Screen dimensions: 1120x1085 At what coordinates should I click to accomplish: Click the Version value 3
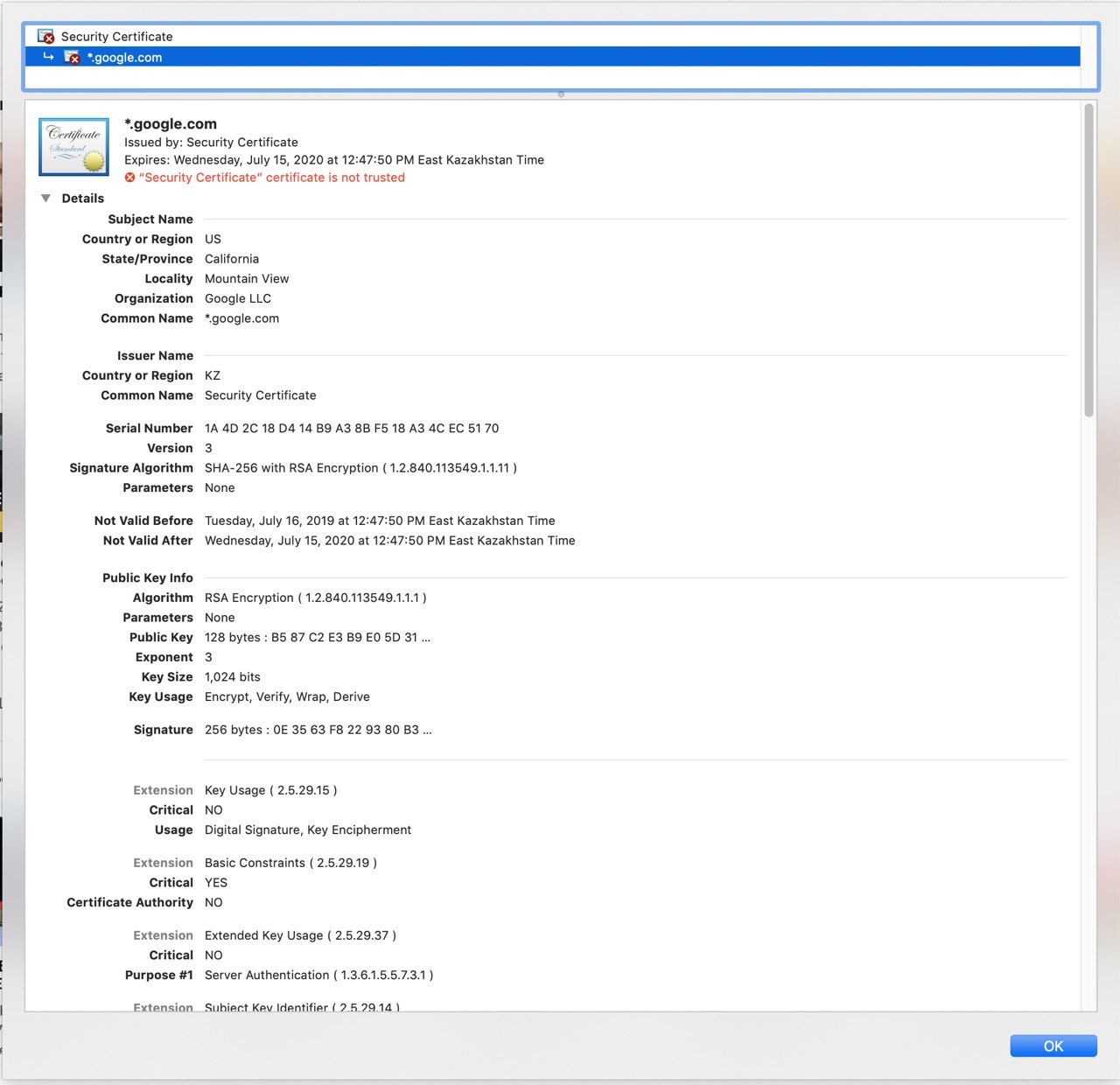pyautogui.click(x=208, y=448)
